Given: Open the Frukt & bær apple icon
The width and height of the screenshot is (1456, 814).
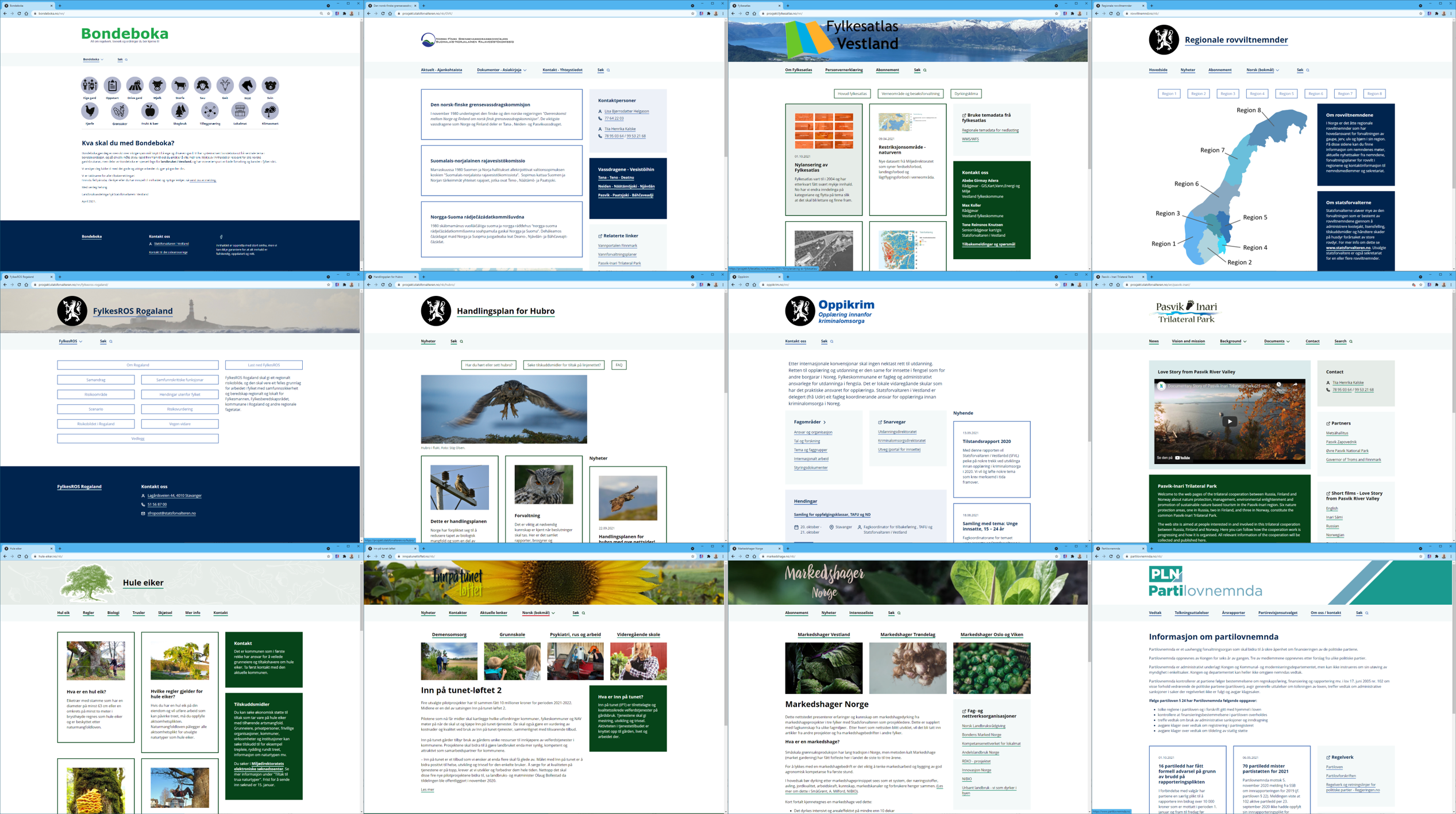Looking at the screenshot, I should tap(149, 110).
